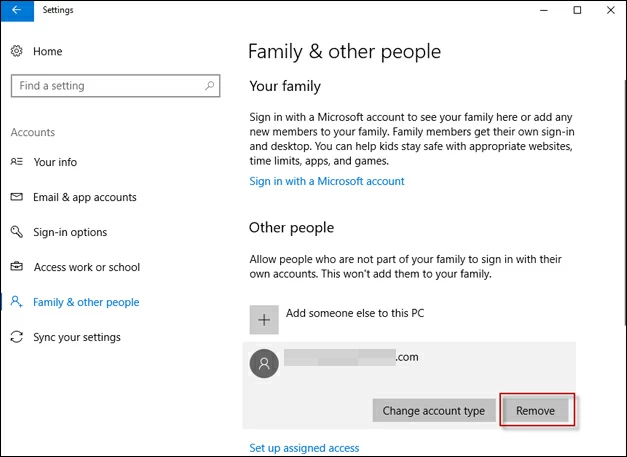Click the Access work or school briefcase icon
The image size is (627, 457).
point(16,267)
